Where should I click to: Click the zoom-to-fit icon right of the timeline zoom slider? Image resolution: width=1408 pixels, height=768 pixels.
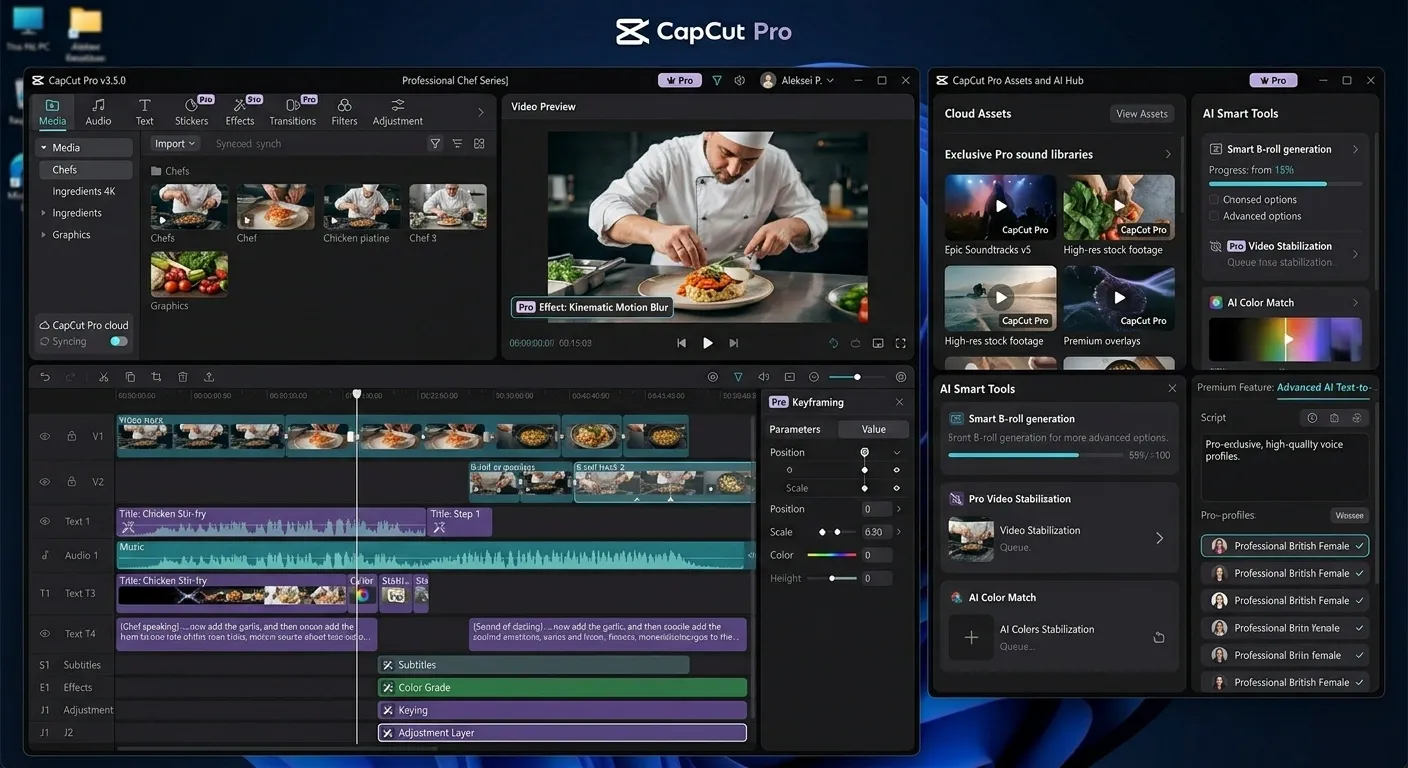coord(901,377)
